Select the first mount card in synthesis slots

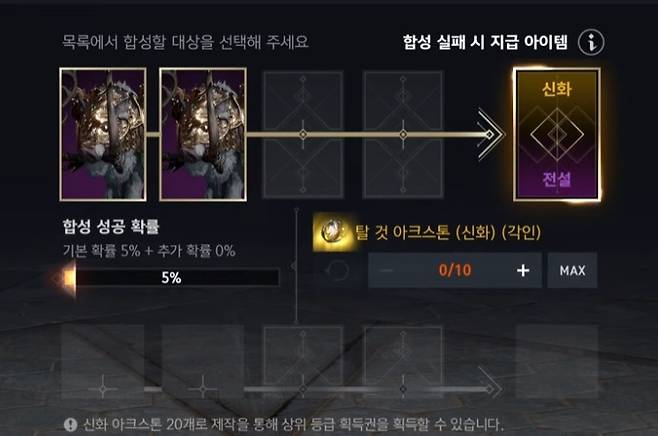(103, 134)
